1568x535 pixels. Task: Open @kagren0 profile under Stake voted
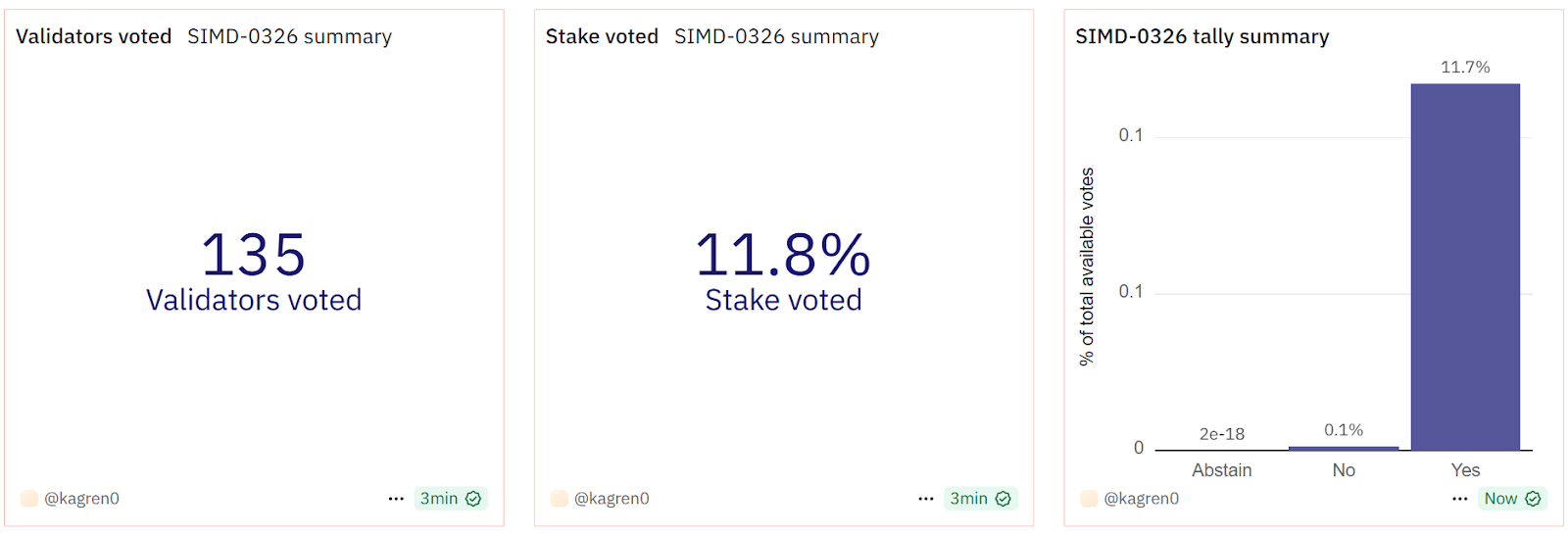coord(612,499)
